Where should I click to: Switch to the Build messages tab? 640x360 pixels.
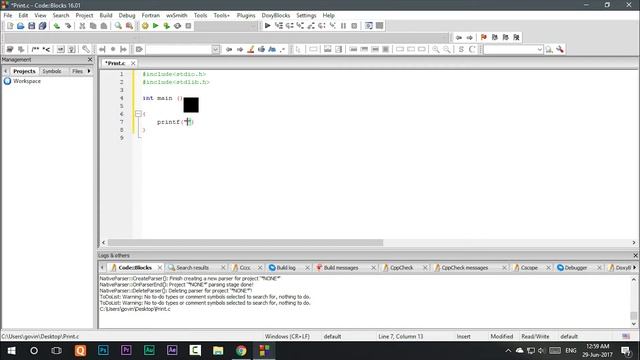341,268
